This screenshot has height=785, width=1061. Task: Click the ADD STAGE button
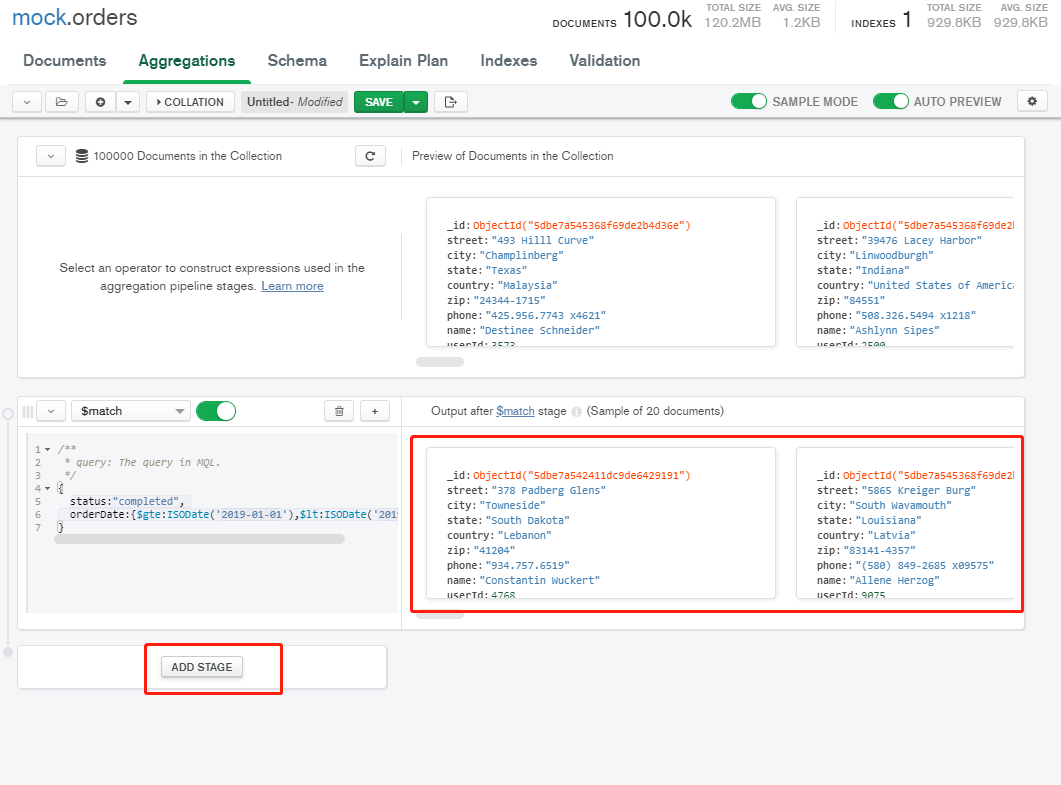[x=202, y=667]
